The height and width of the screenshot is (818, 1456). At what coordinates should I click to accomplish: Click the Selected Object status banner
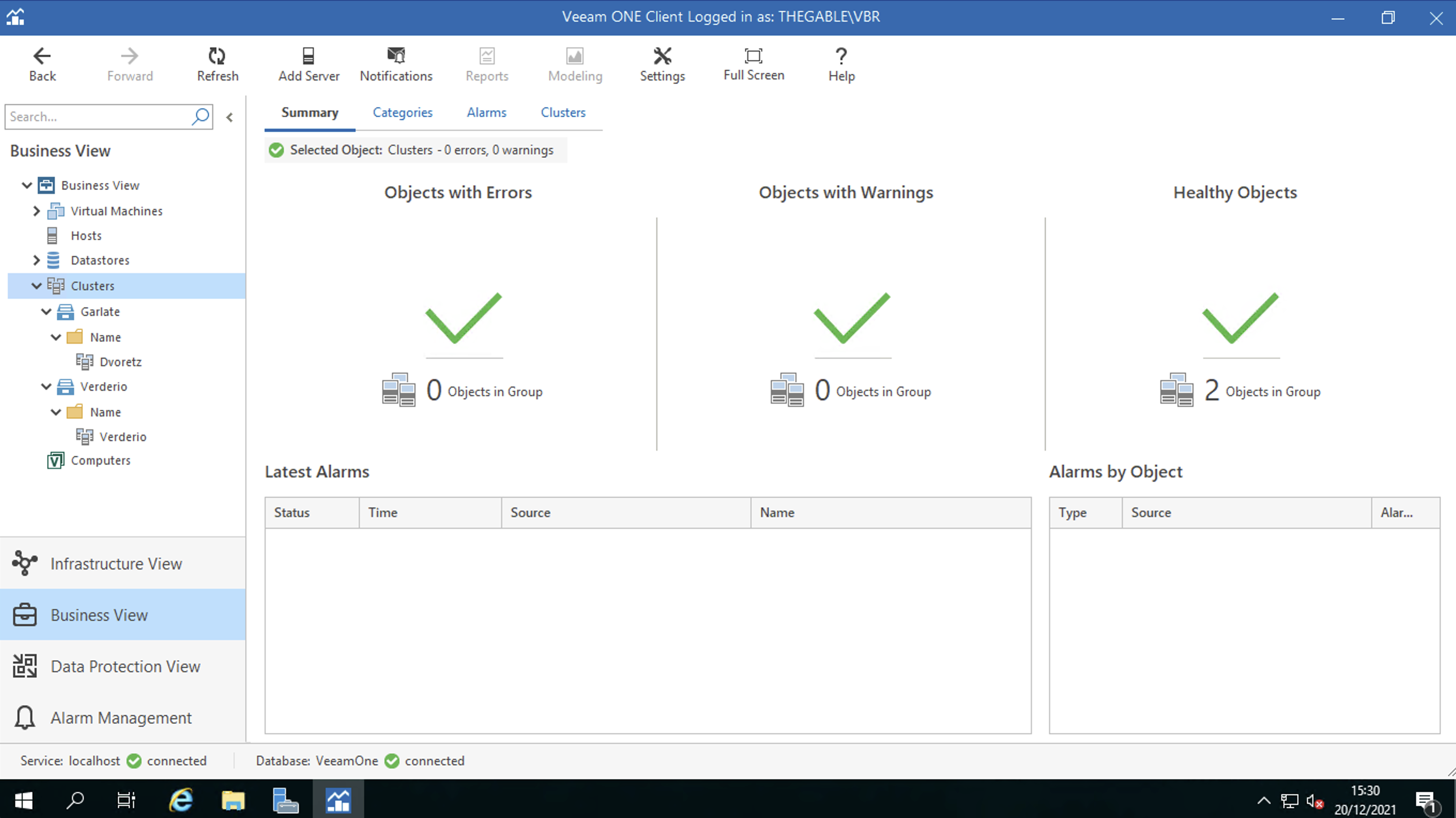pyautogui.click(x=415, y=150)
